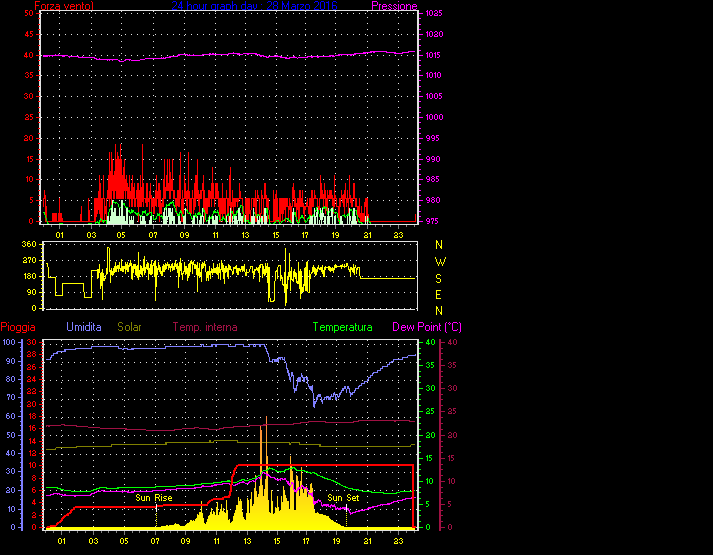Click the 270 wind direction axis value
The image size is (713, 555).
coord(29,260)
